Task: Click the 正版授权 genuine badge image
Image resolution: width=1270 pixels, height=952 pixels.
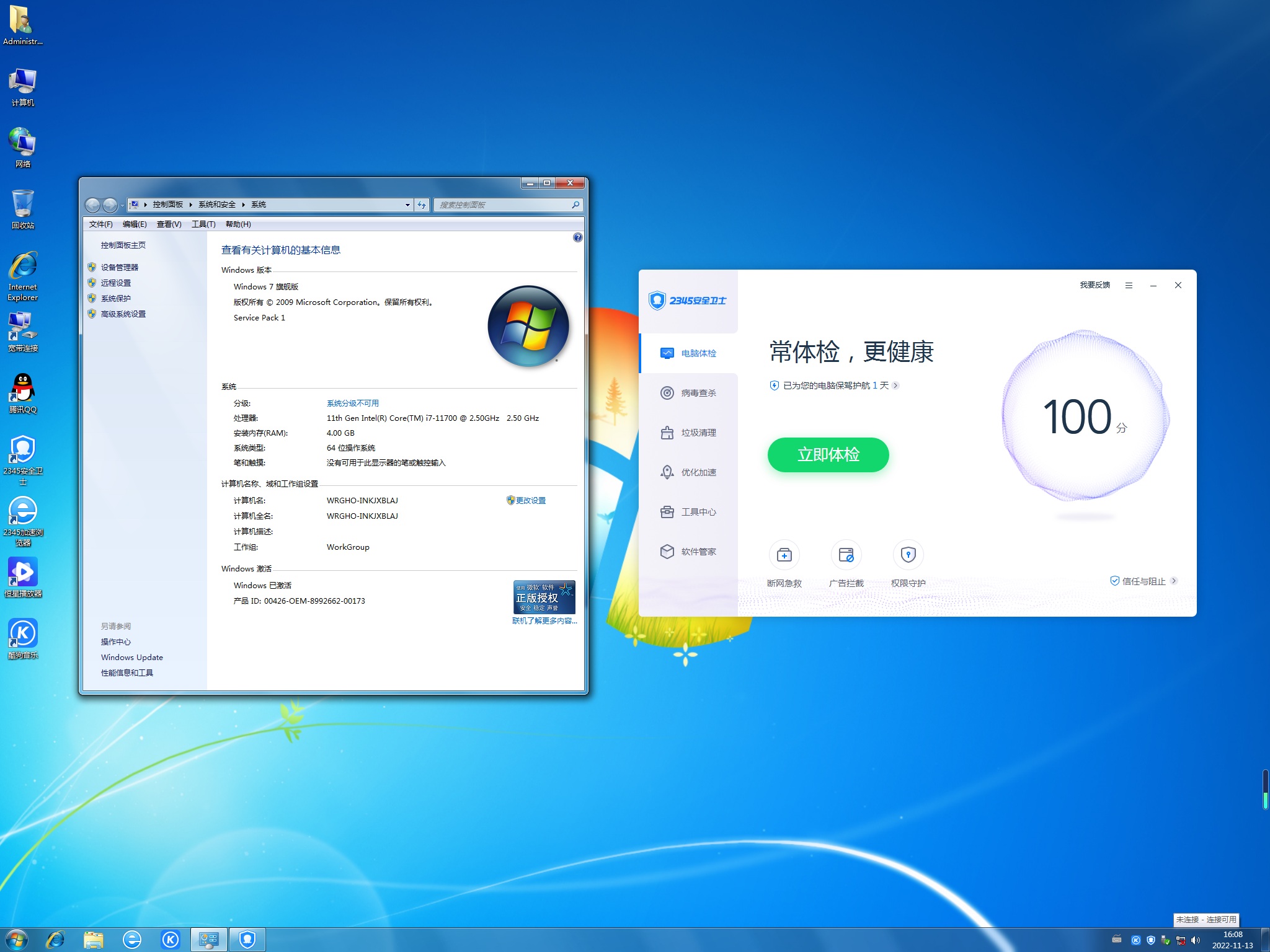Action: [544, 597]
